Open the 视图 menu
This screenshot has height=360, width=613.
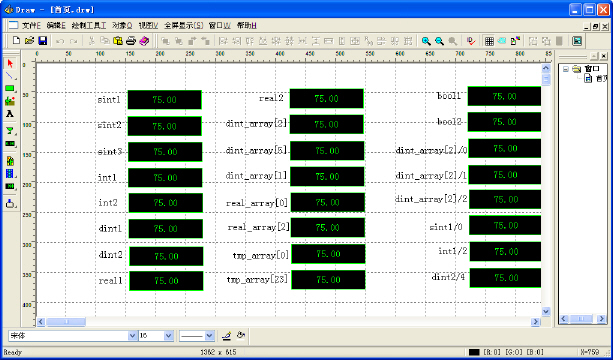[149, 26]
